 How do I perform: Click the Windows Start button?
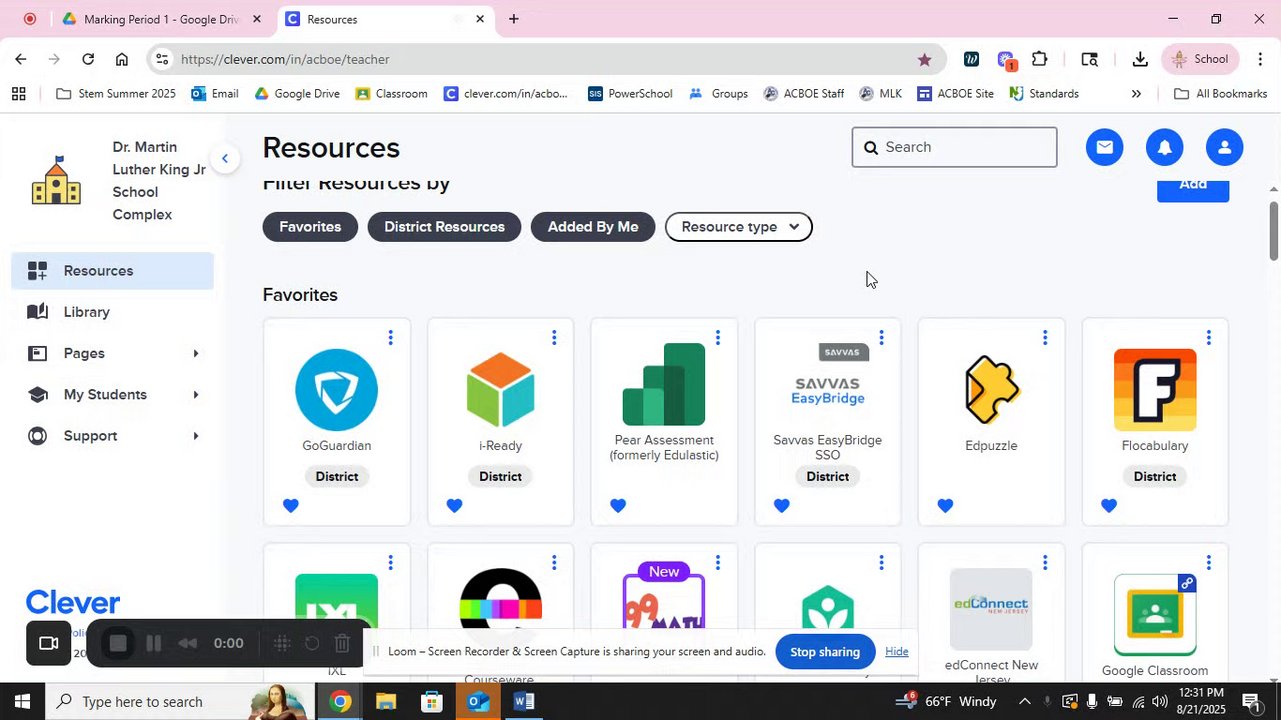[22, 701]
